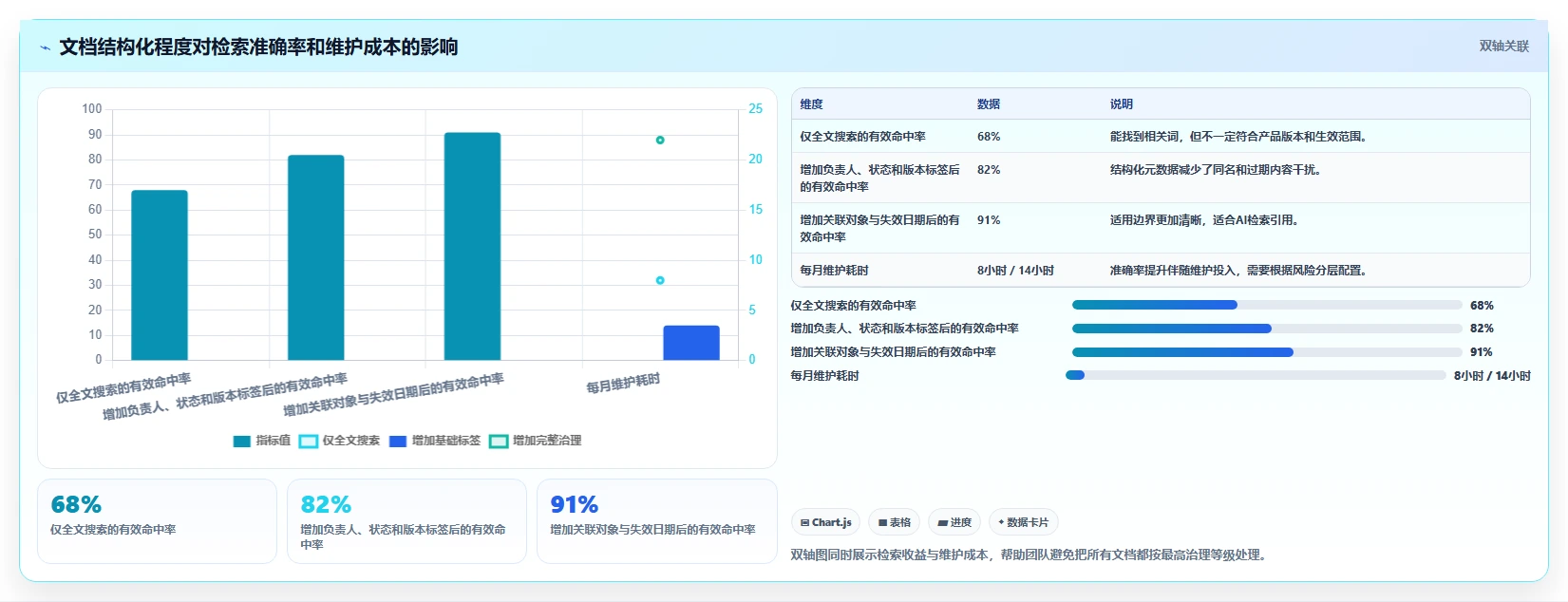Open the 82% stat card
1568x602 pixels.
tap(406, 521)
